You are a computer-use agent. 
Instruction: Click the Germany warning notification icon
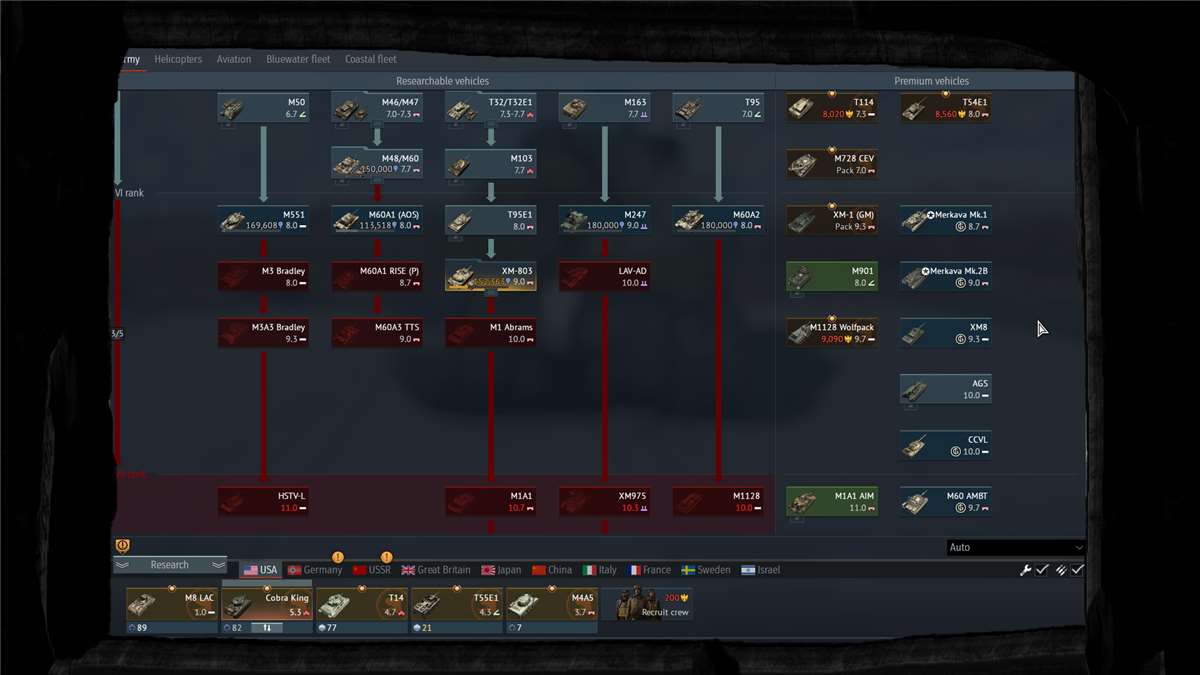[338, 557]
